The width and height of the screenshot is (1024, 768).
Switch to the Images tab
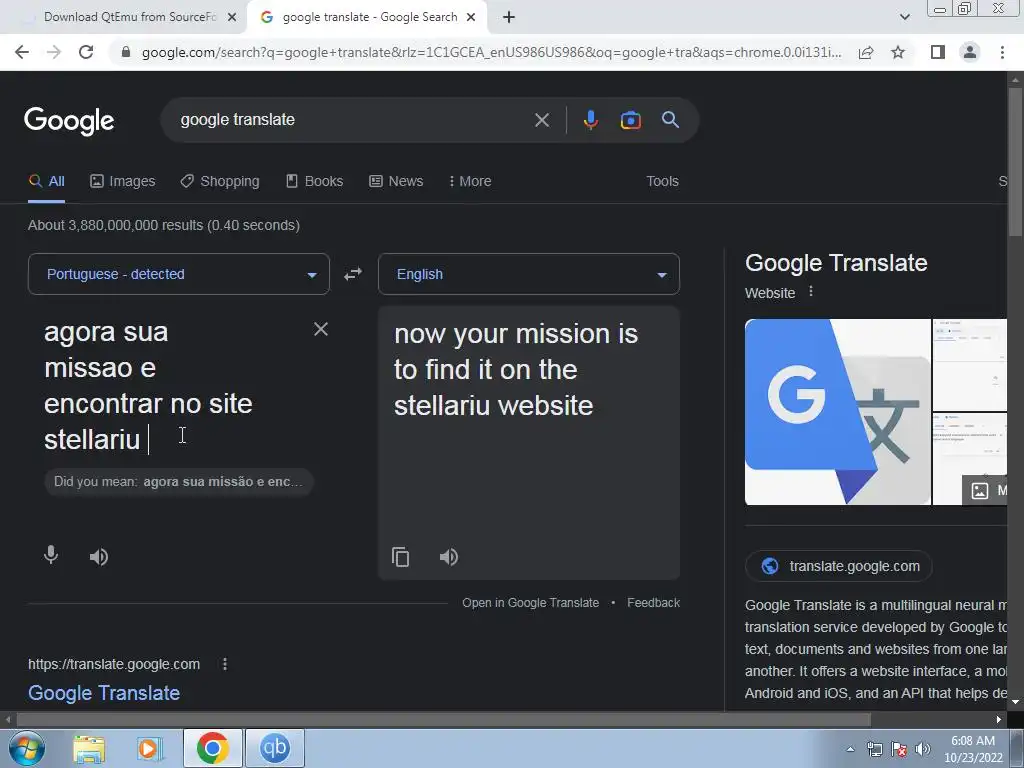123,182
